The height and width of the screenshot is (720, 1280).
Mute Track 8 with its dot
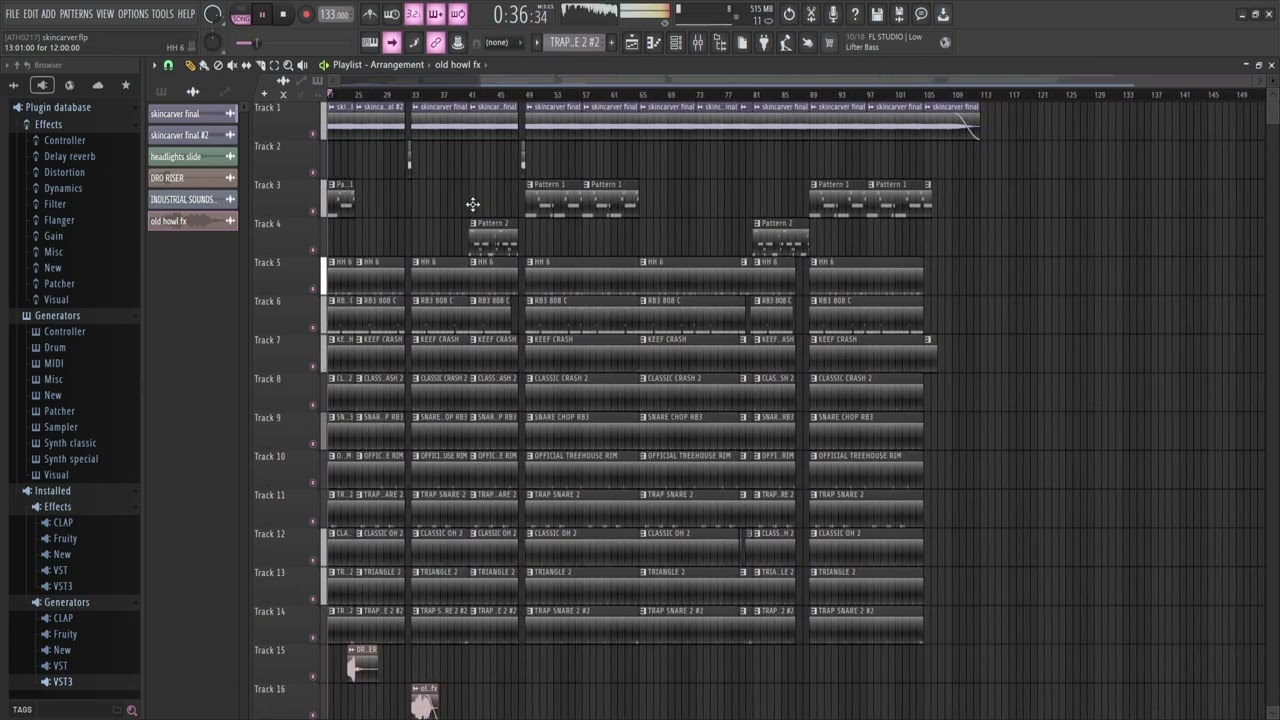tap(313, 405)
